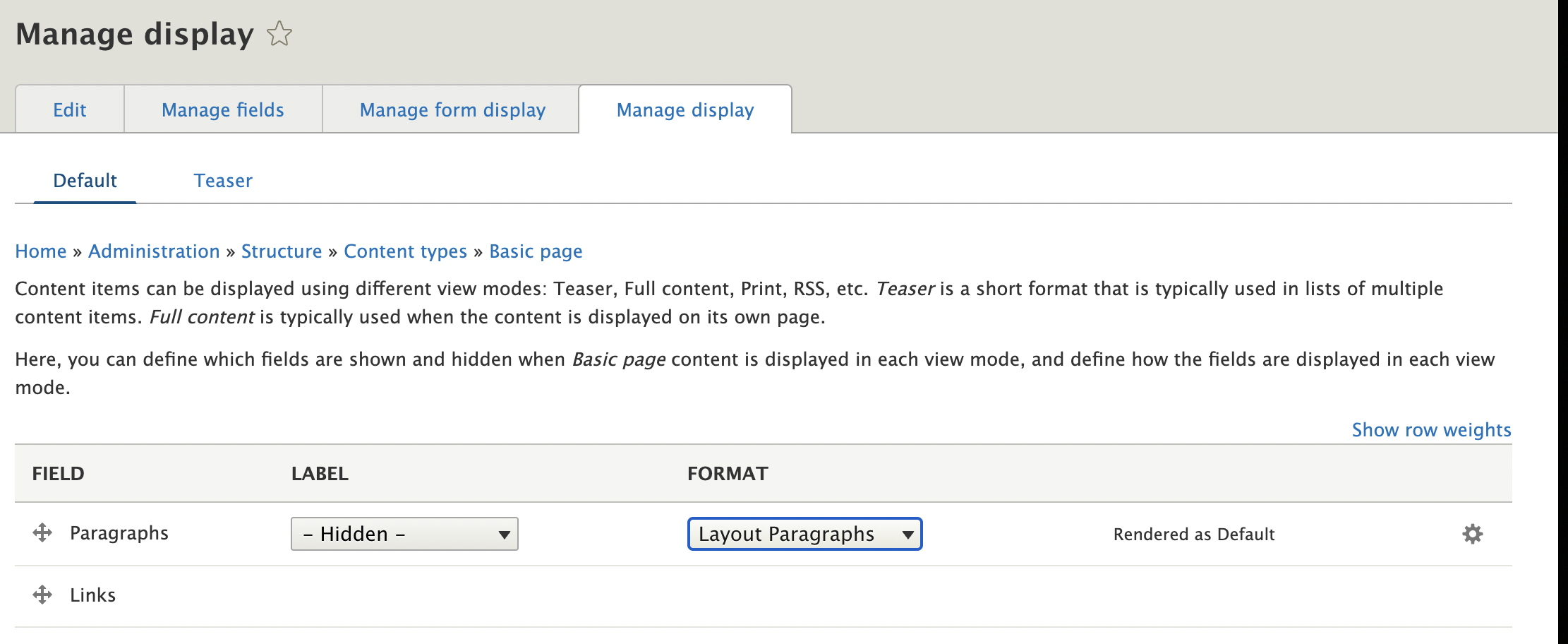The image size is (1568, 644).
Task: Click the Paragraphs field label
Action: [x=119, y=533]
